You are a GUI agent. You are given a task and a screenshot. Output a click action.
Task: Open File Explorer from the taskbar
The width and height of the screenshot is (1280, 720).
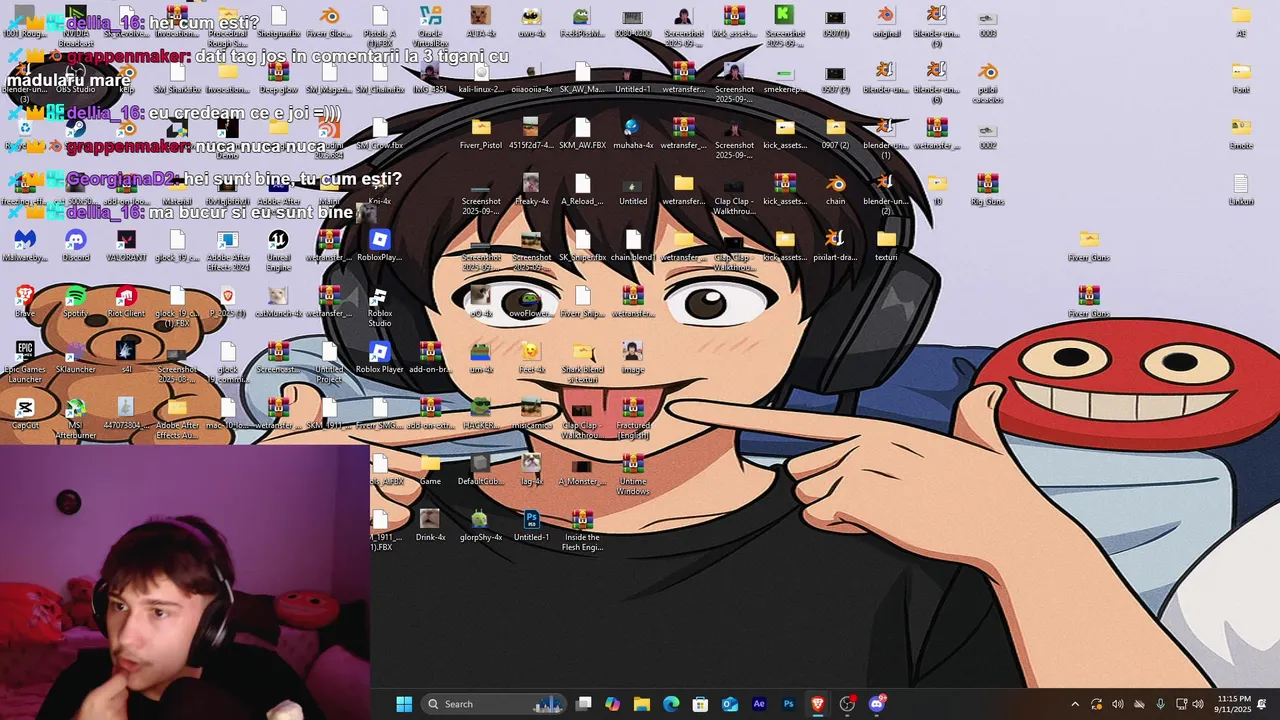642,704
